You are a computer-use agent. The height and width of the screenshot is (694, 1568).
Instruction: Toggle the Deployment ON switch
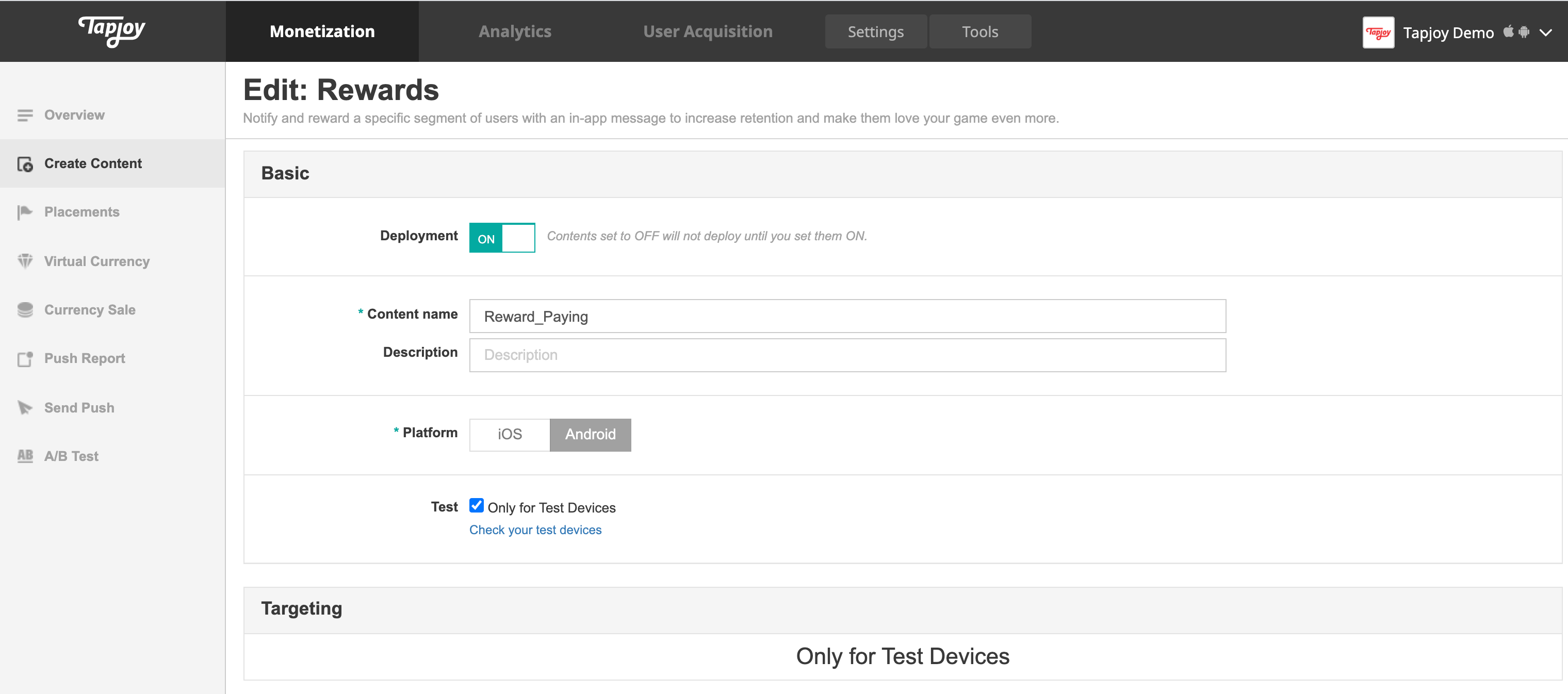(501, 238)
